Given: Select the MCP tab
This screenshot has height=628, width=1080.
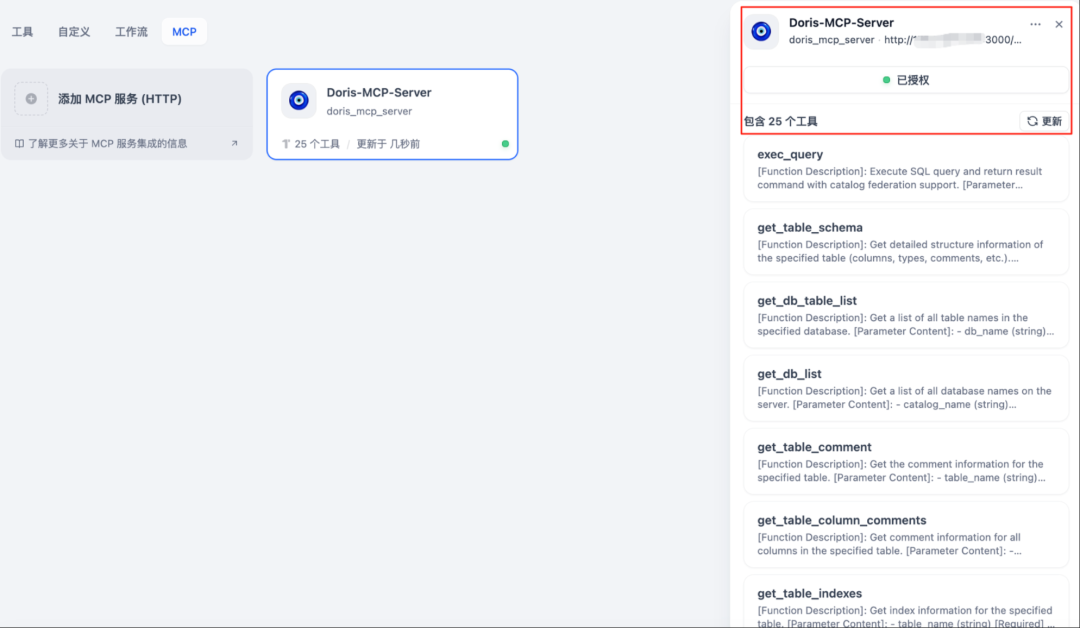Looking at the screenshot, I should click(x=184, y=32).
